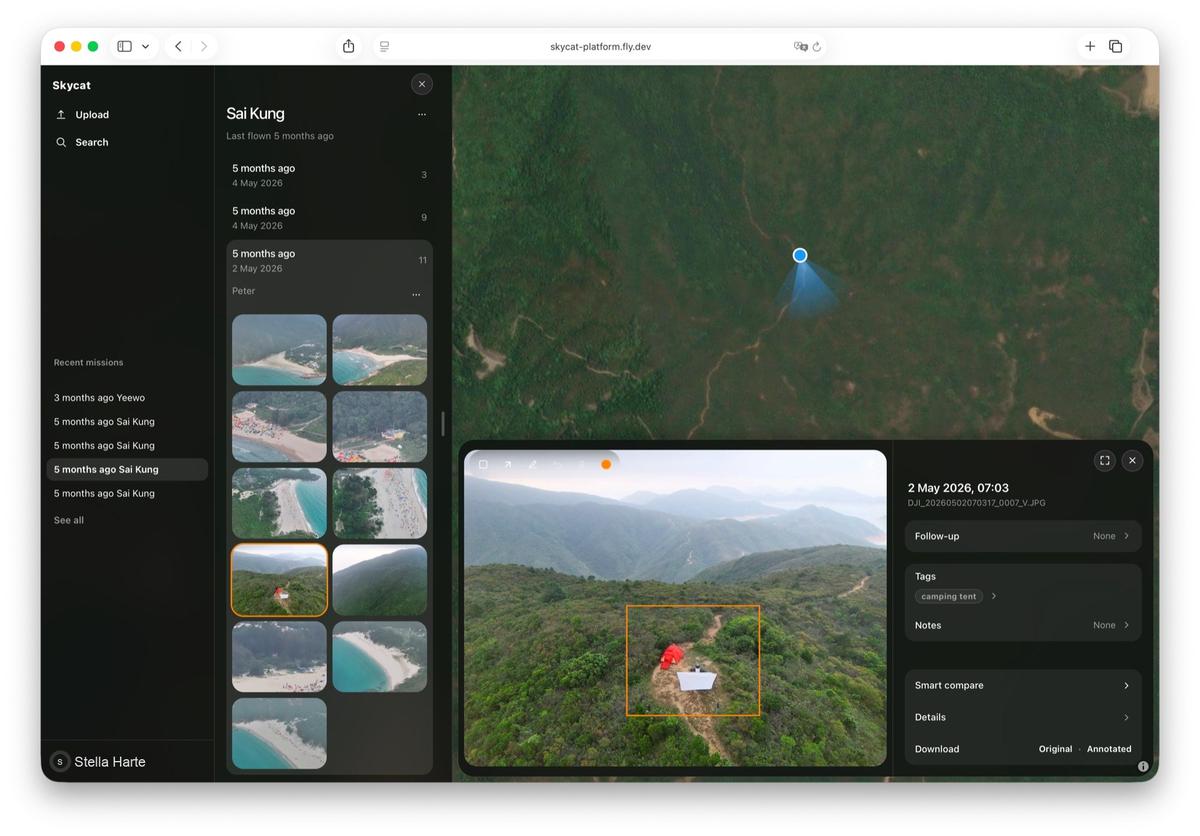The width and height of the screenshot is (1200, 836).
Task: Select the arrow annotation tool
Action: click(x=507, y=464)
